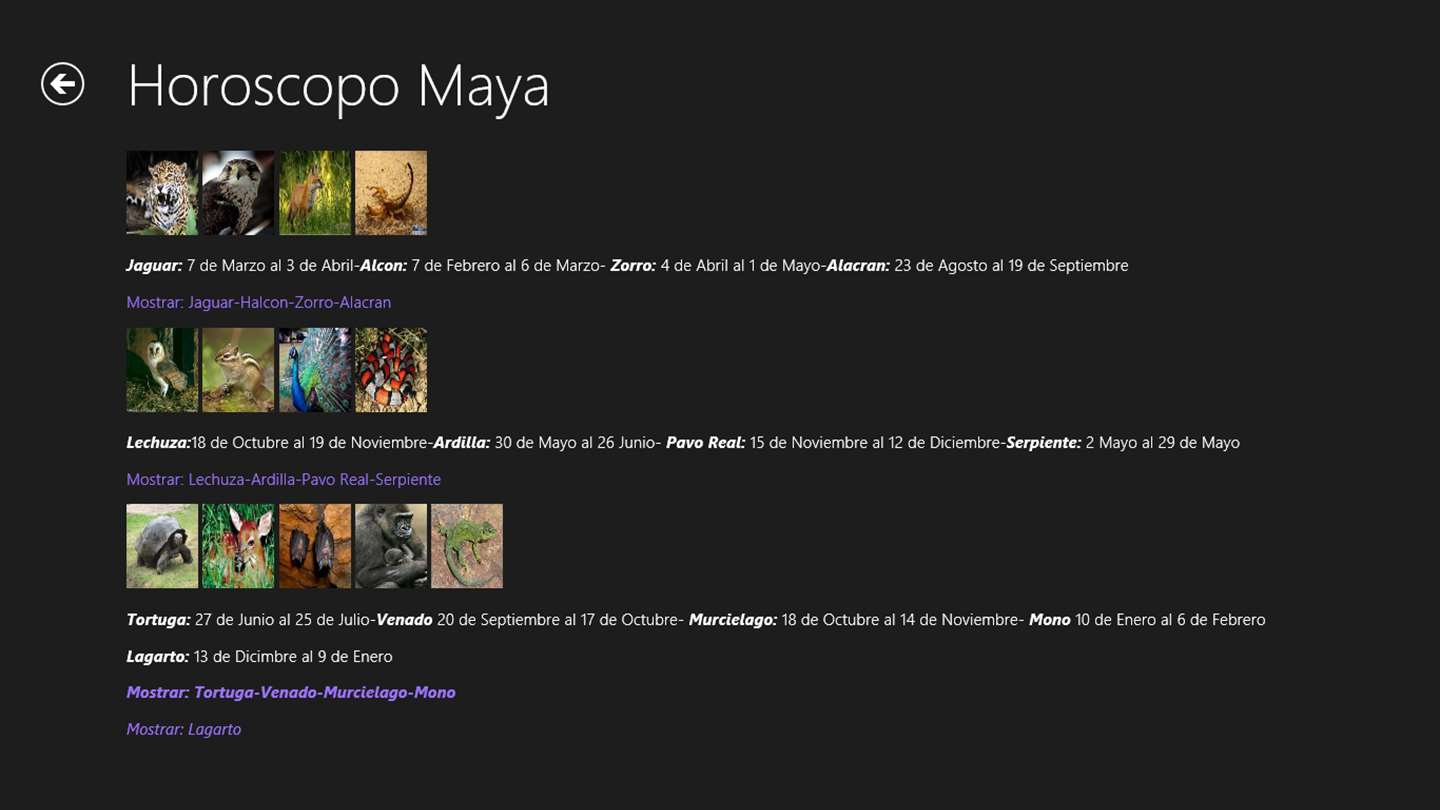
Task: Open the squirrel thumbnail image
Action: 238,370
